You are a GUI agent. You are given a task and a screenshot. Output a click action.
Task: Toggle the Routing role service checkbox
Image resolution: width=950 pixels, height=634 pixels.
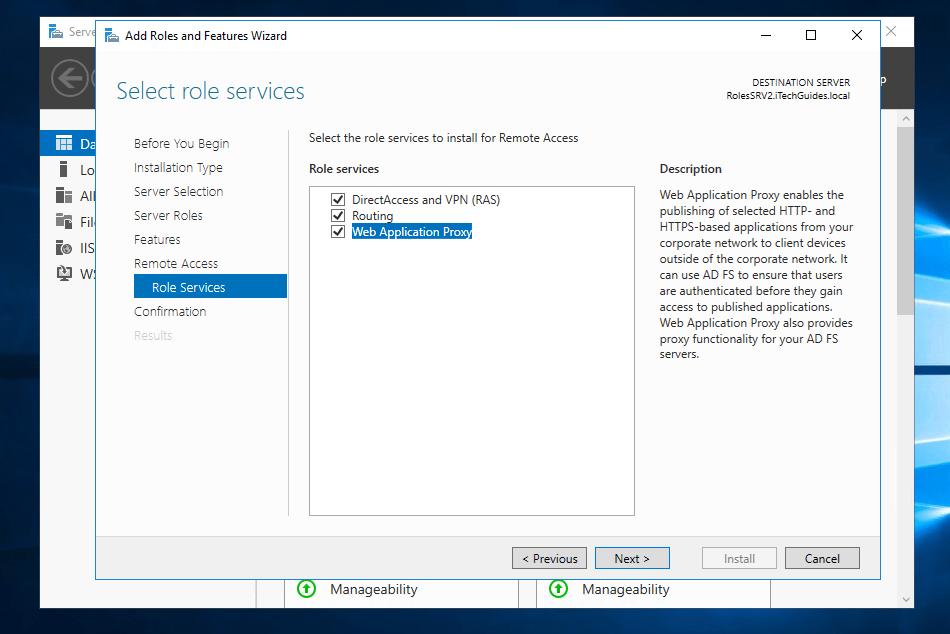337,216
